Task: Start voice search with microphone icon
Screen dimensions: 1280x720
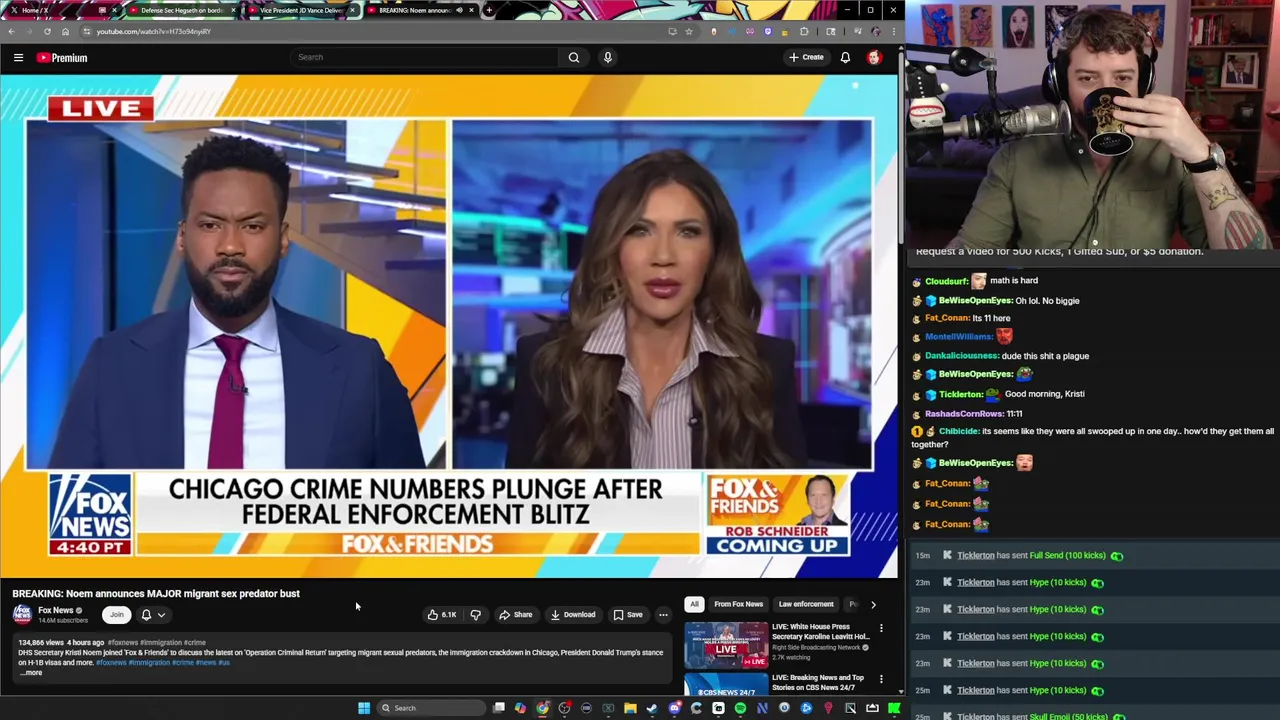Action: [607, 57]
